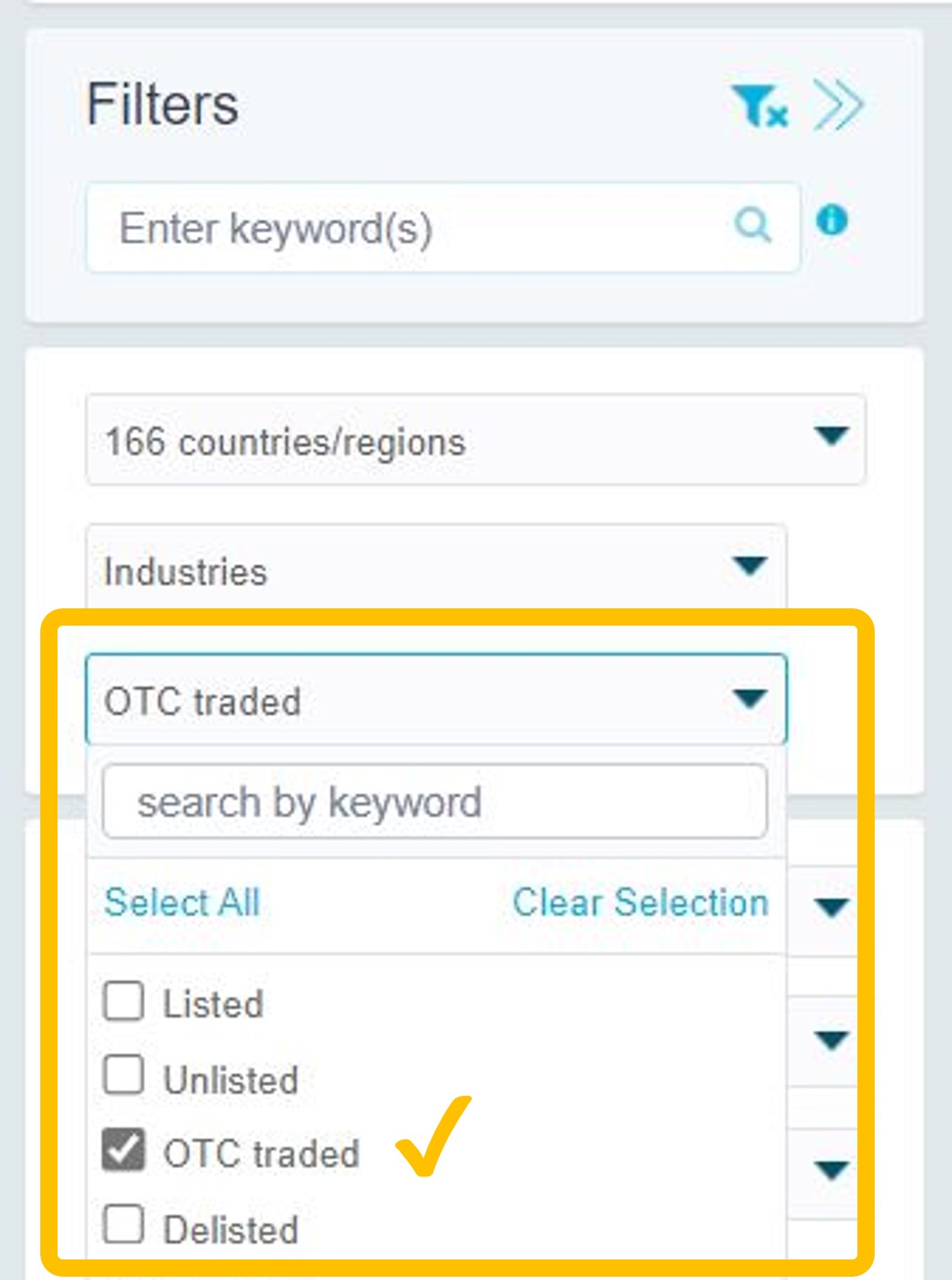This screenshot has height=1280, width=952.
Task: Click dropdown arrow right of Listed option
Action: pos(831,1040)
